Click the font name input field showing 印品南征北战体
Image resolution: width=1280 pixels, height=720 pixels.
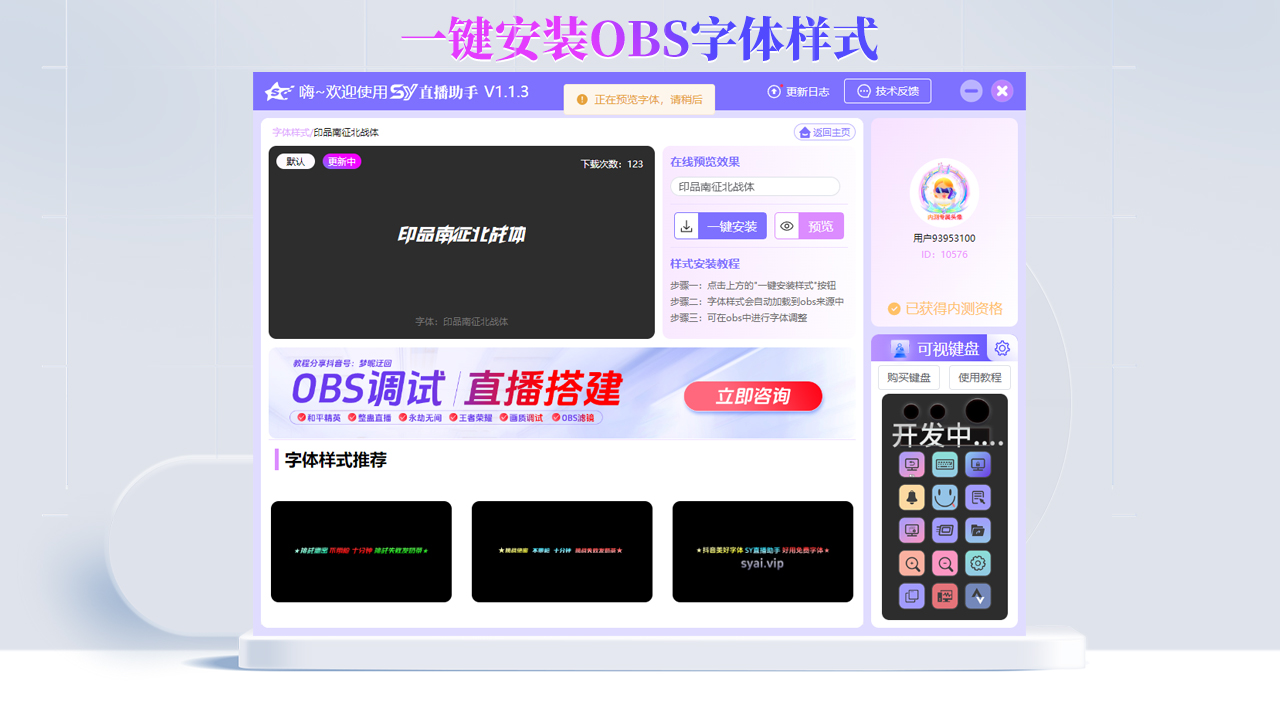click(755, 186)
